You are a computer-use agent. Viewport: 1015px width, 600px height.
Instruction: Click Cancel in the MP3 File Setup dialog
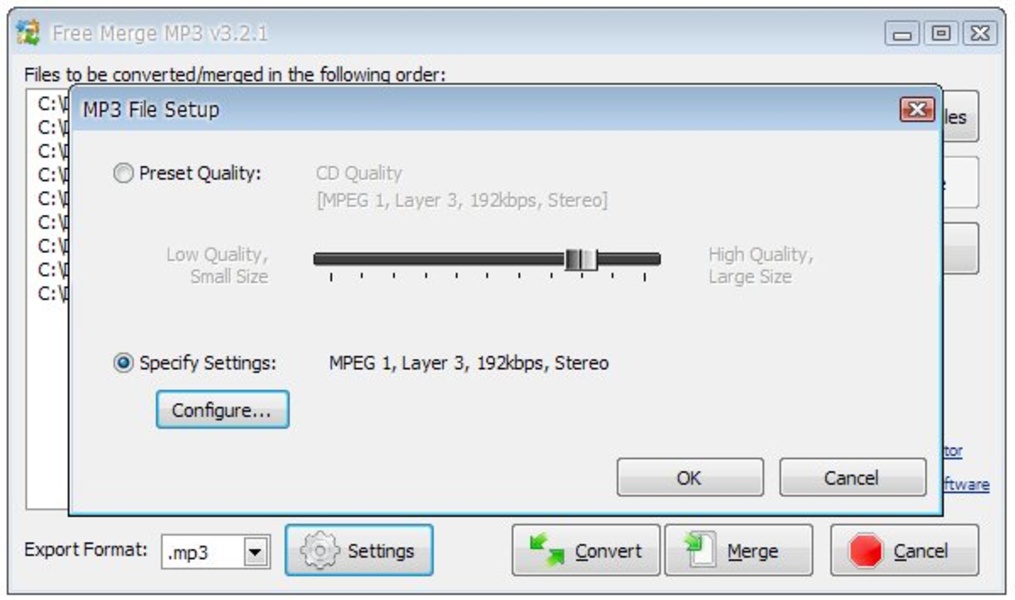click(x=853, y=478)
